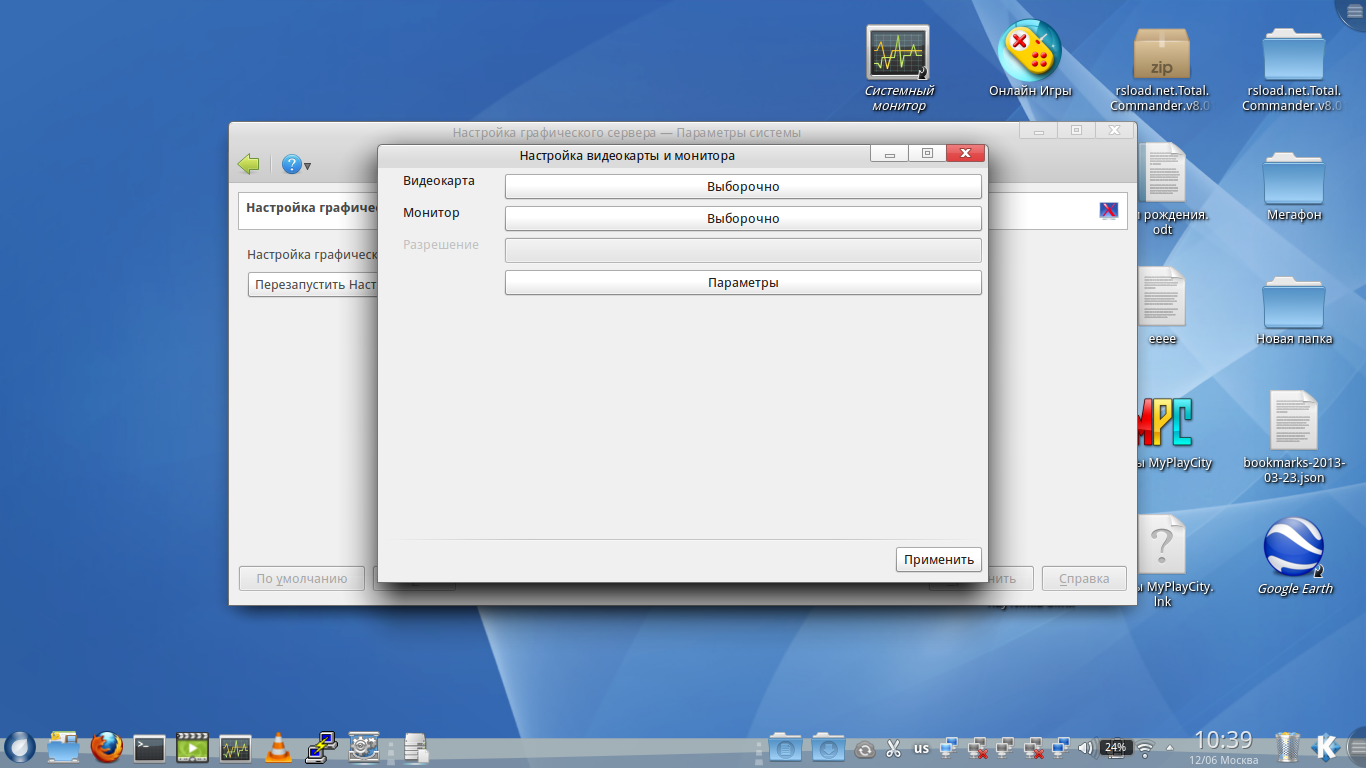Image resolution: width=1366 pixels, height=768 pixels.
Task: Click Справка in the System Settings window
Action: 1084,578
